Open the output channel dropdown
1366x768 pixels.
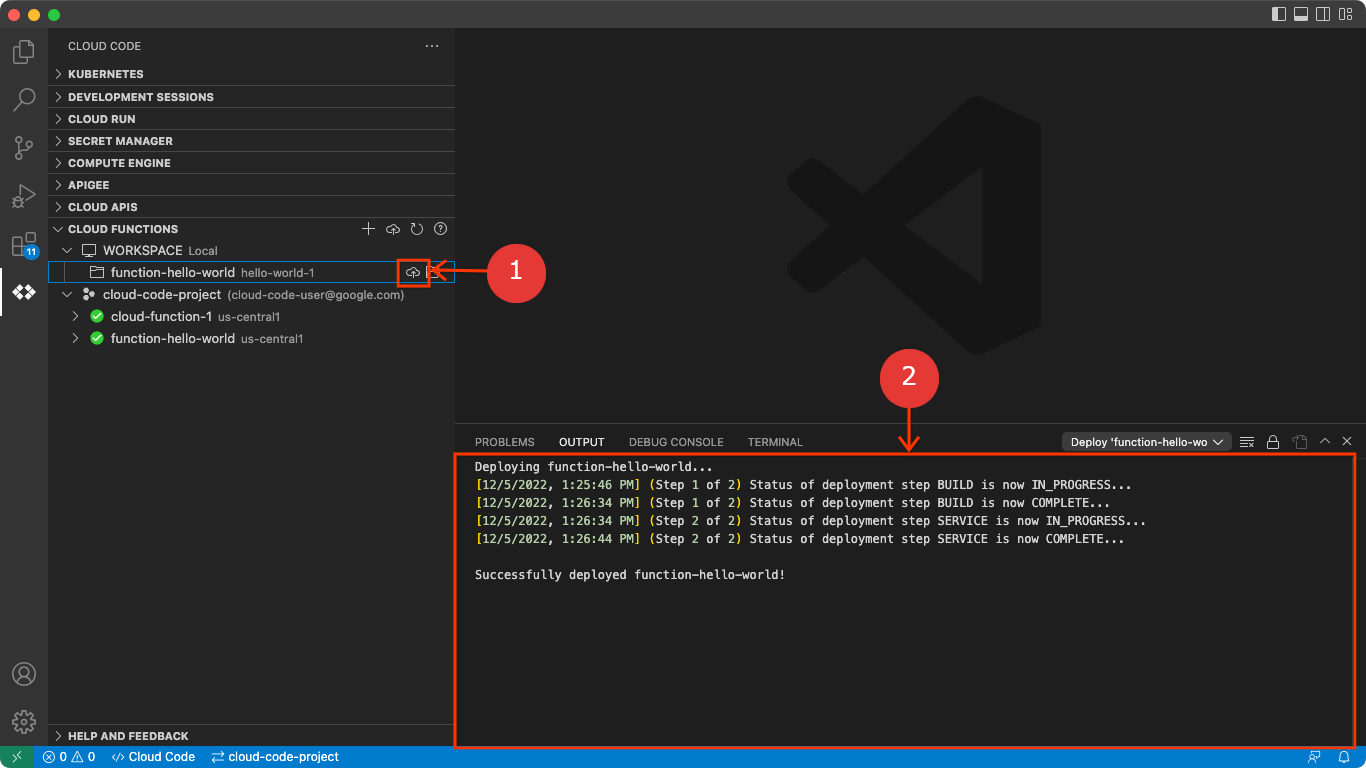tap(1146, 442)
